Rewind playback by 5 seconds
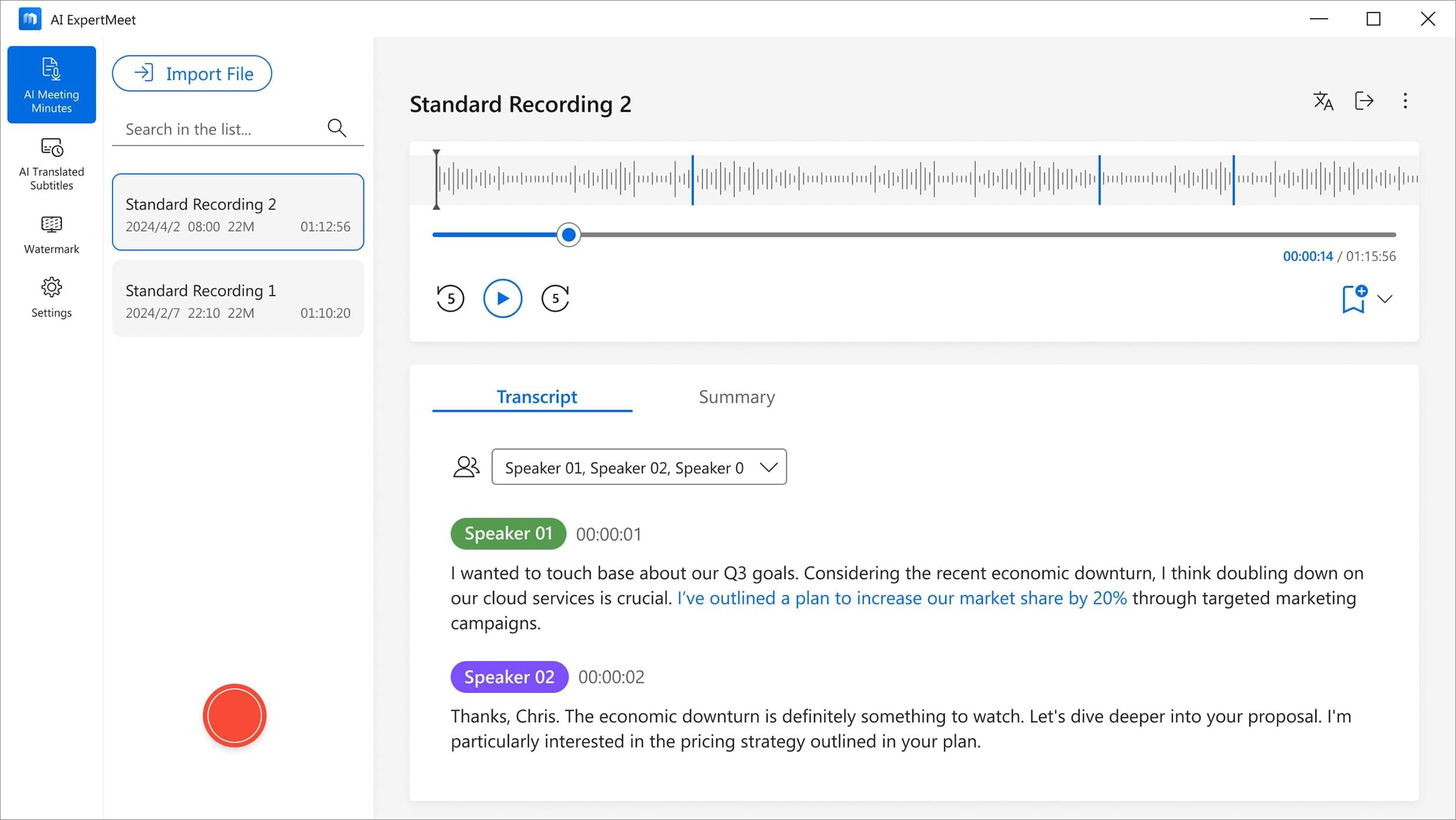The height and width of the screenshot is (820, 1456). [x=451, y=299]
